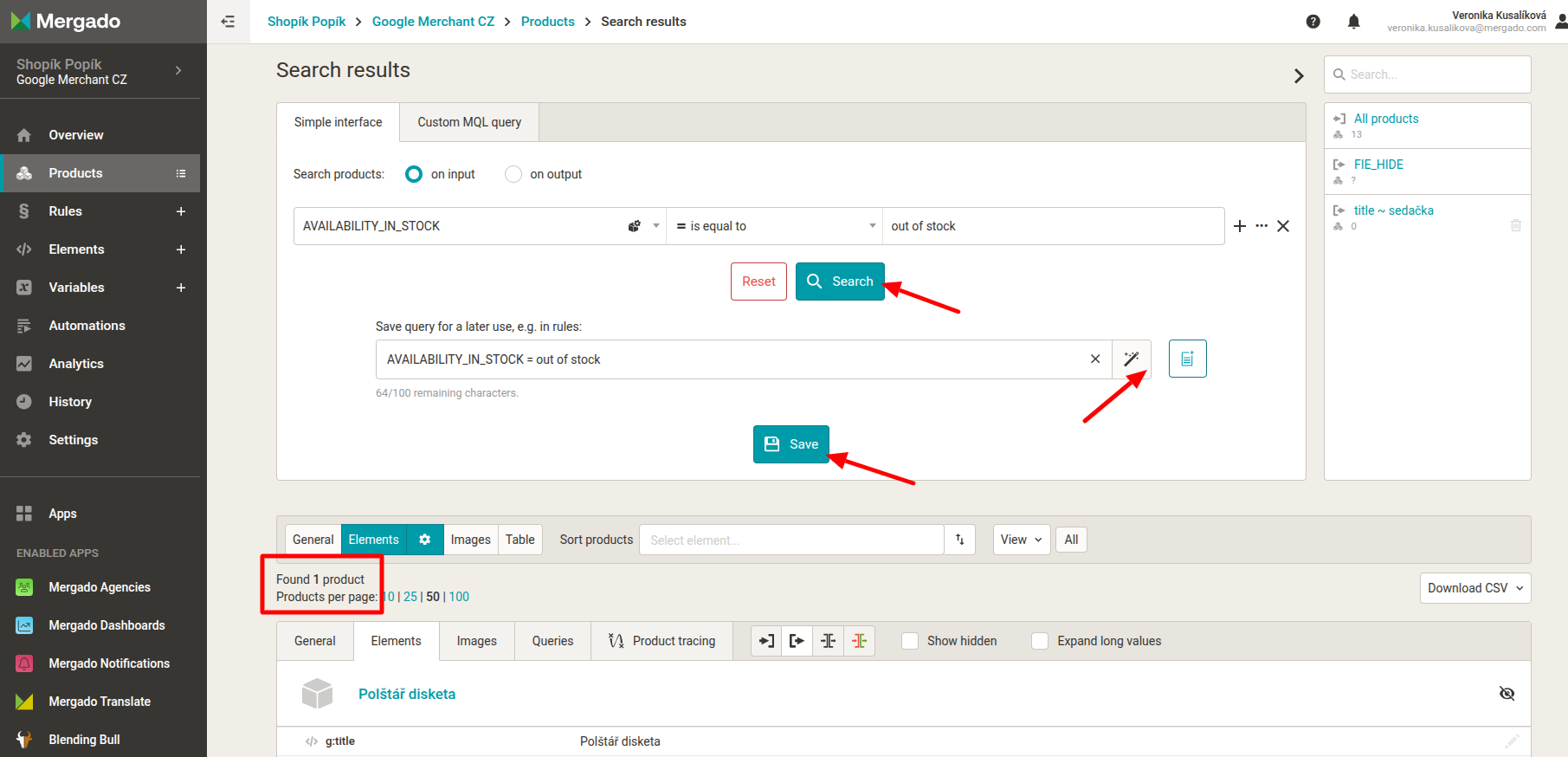The image size is (1568, 757).
Task: Open the help question mark icon
Action: click(x=1313, y=22)
